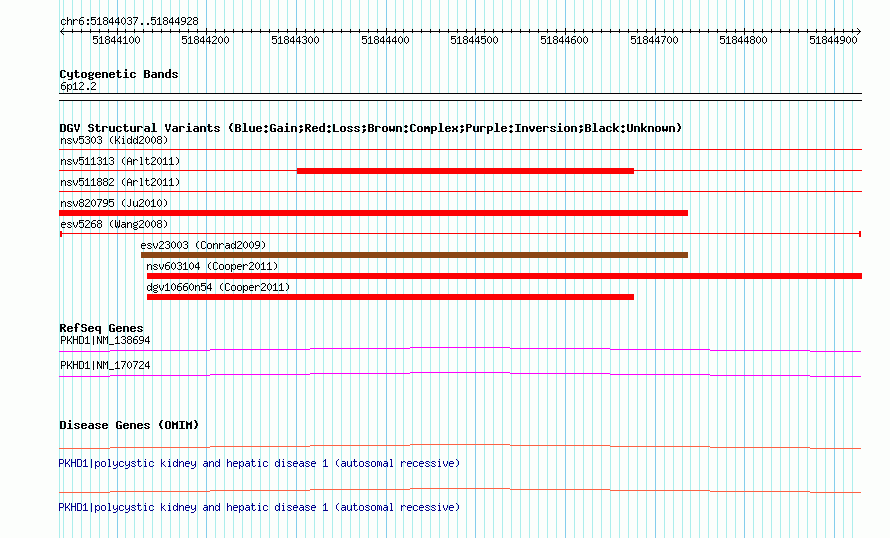Click the Cytogenetic Bands track title
This screenshot has width=890, height=538.
click(119, 74)
